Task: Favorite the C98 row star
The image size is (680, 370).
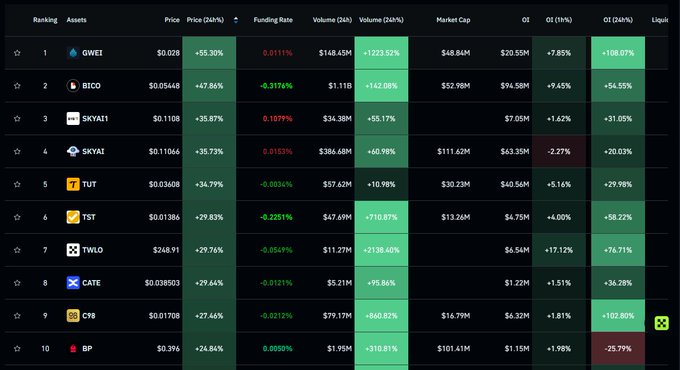Action: 17,316
